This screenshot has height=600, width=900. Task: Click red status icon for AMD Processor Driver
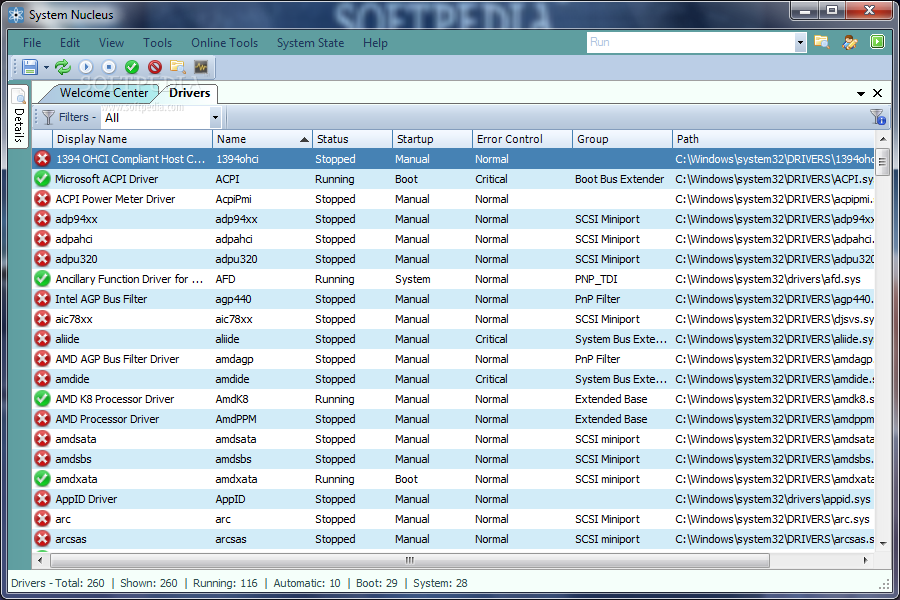point(42,419)
